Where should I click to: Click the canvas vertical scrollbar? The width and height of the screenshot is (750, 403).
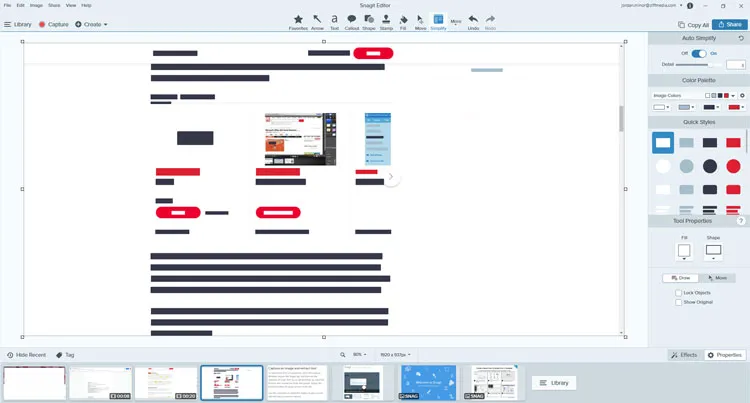click(x=621, y=119)
